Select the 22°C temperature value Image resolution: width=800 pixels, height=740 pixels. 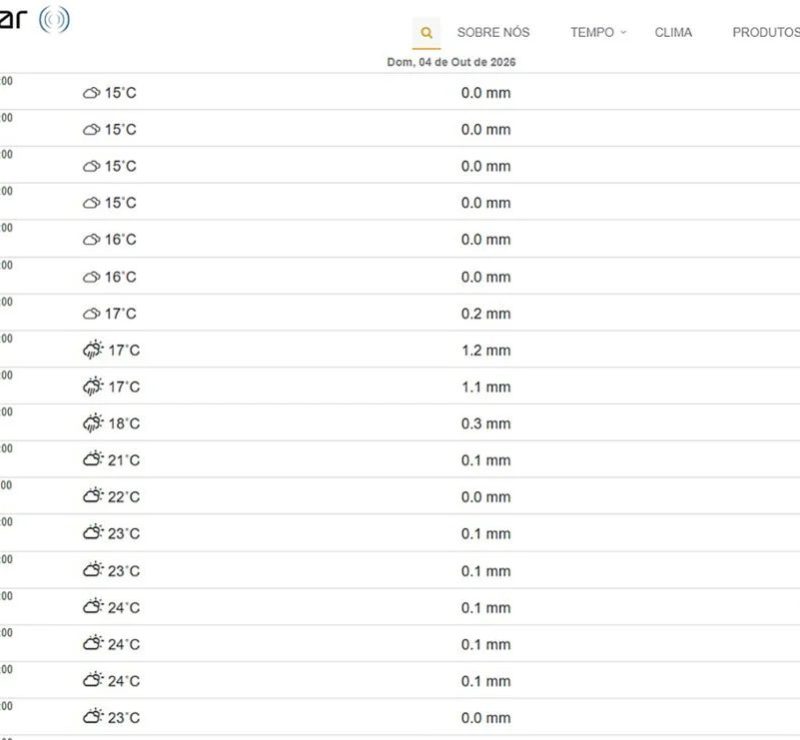coord(123,497)
